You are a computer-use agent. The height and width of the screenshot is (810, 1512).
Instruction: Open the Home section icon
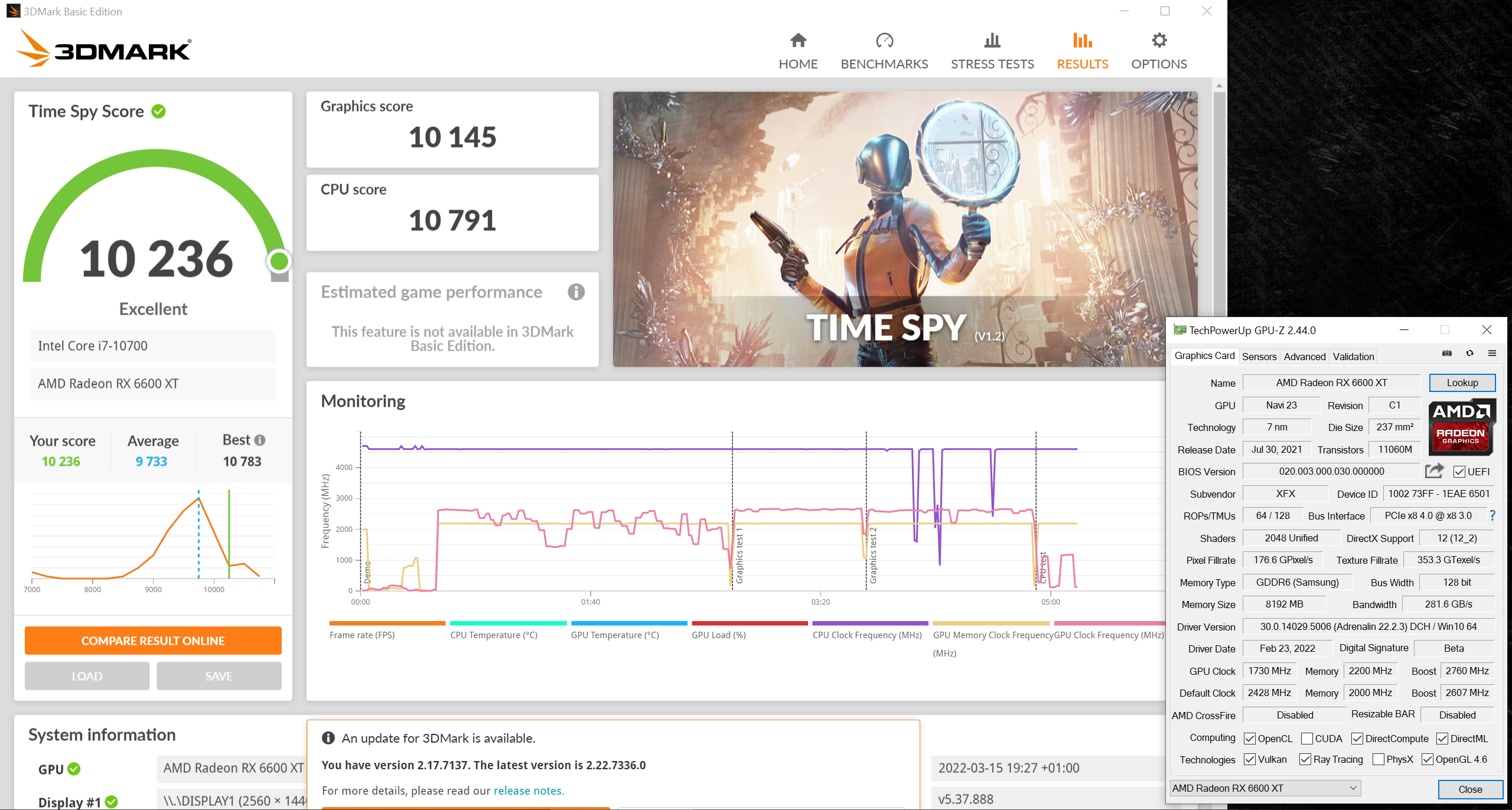click(798, 41)
